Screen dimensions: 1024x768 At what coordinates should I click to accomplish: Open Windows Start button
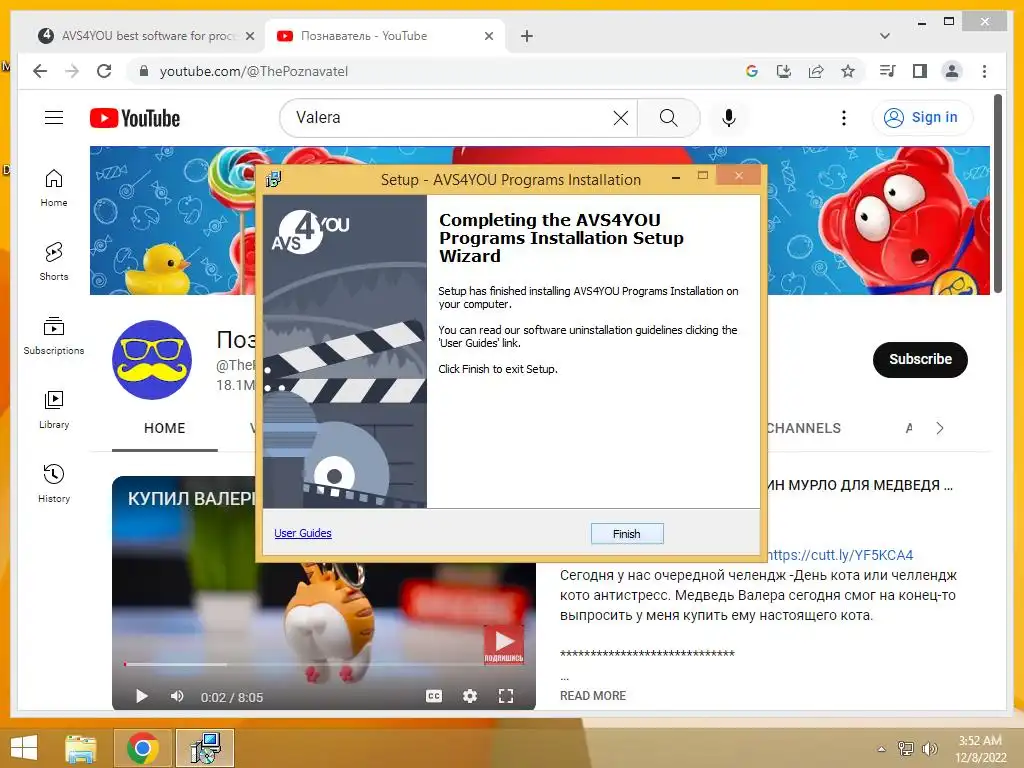(24, 748)
